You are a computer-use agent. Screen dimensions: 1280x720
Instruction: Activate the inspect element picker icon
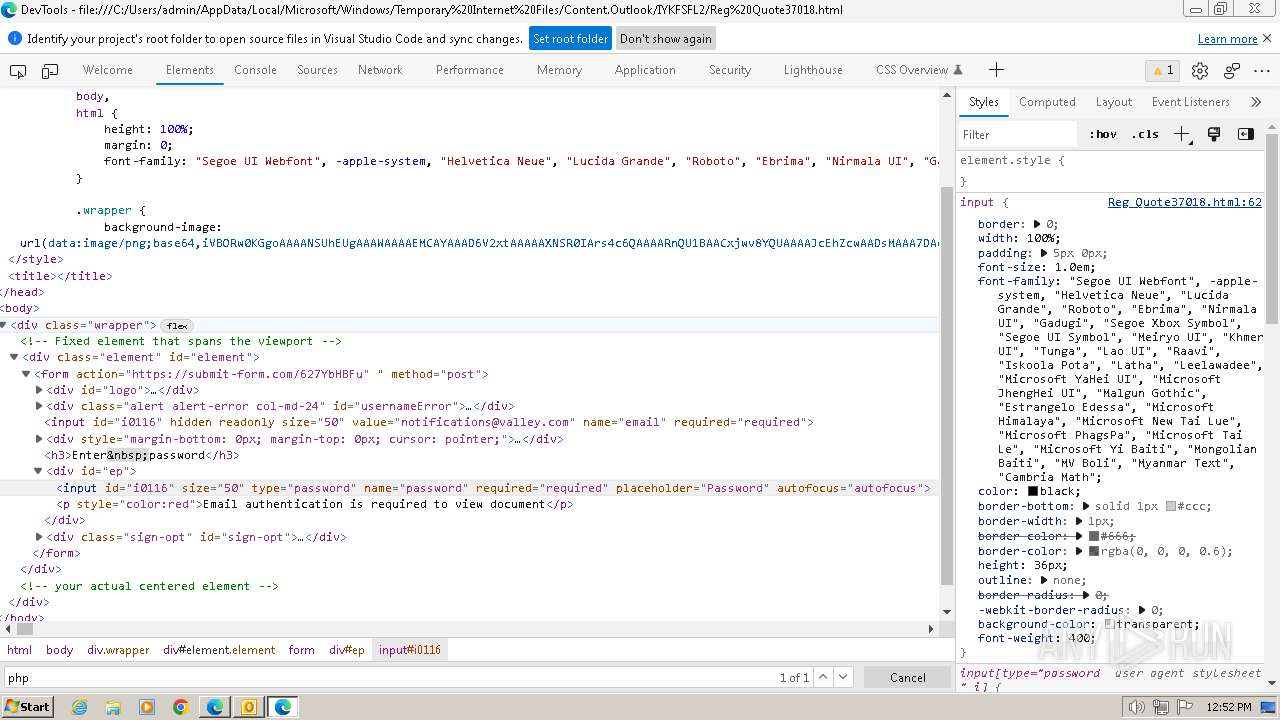click(x=18, y=70)
